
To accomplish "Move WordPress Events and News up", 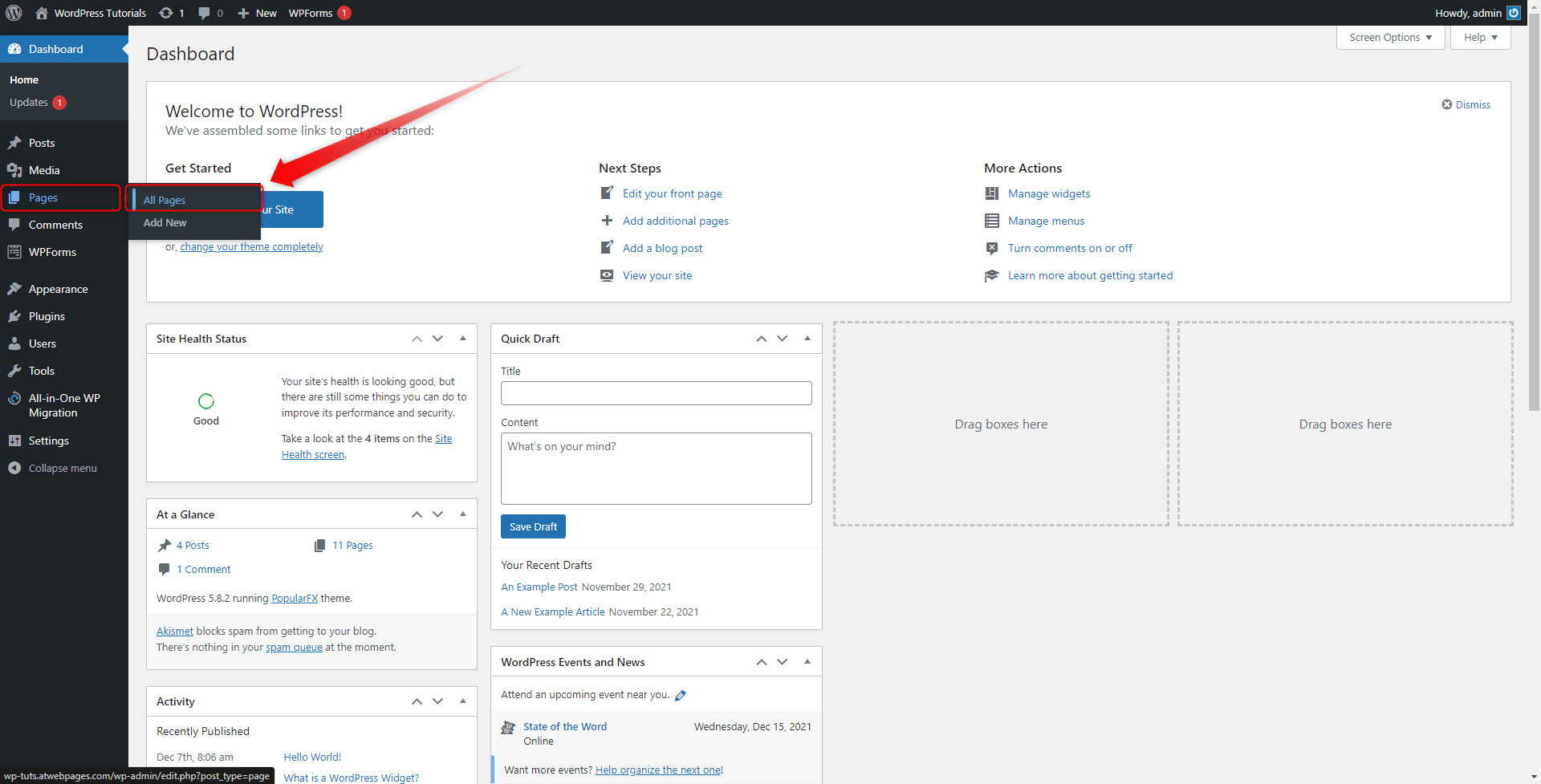I will click(x=761, y=662).
